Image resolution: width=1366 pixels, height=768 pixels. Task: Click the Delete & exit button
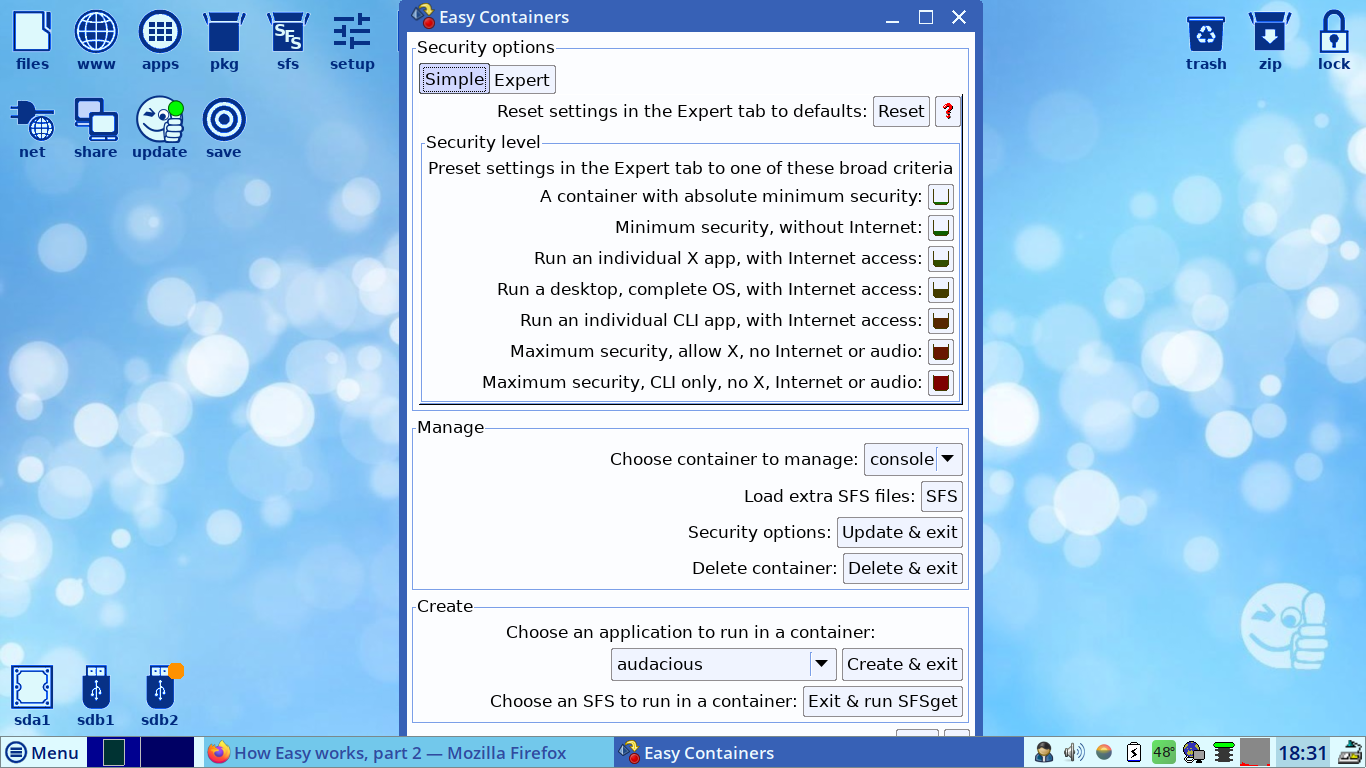tap(903, 568)
